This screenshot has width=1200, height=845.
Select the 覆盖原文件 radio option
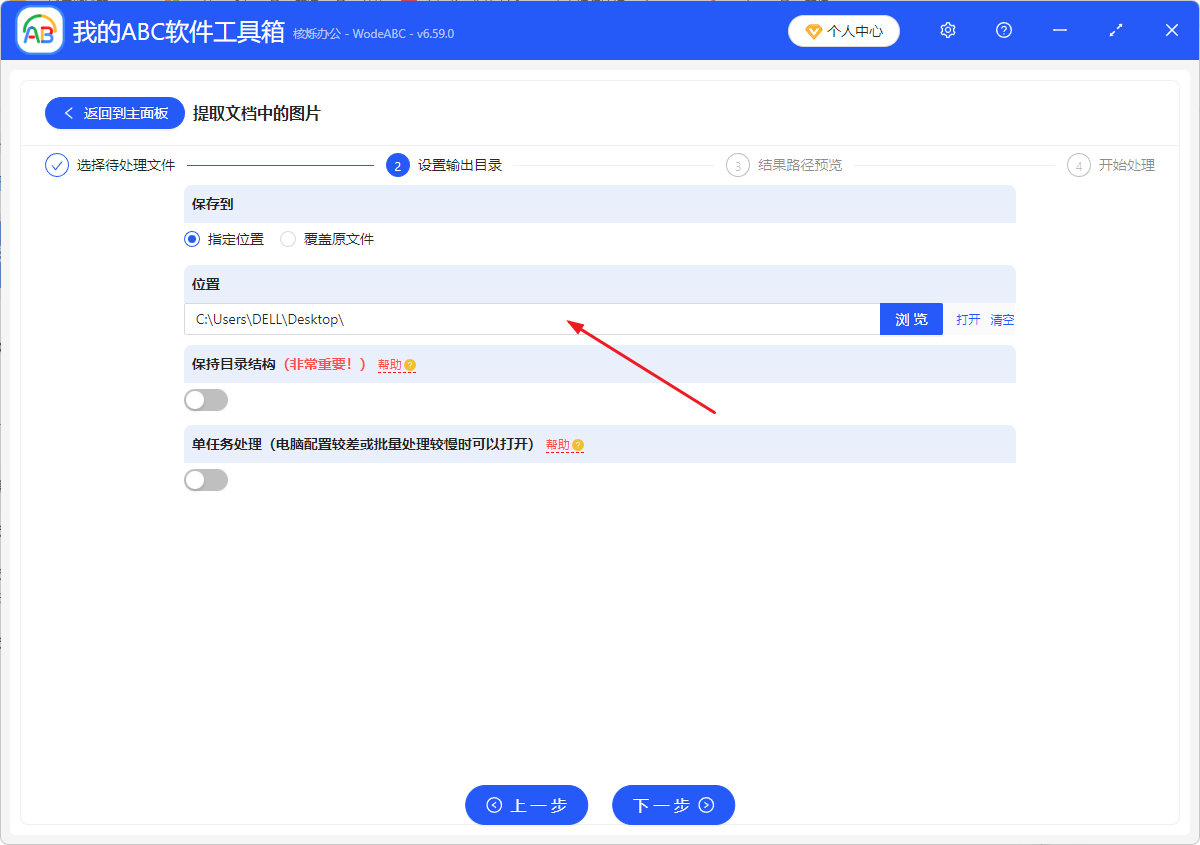(288, 239)
